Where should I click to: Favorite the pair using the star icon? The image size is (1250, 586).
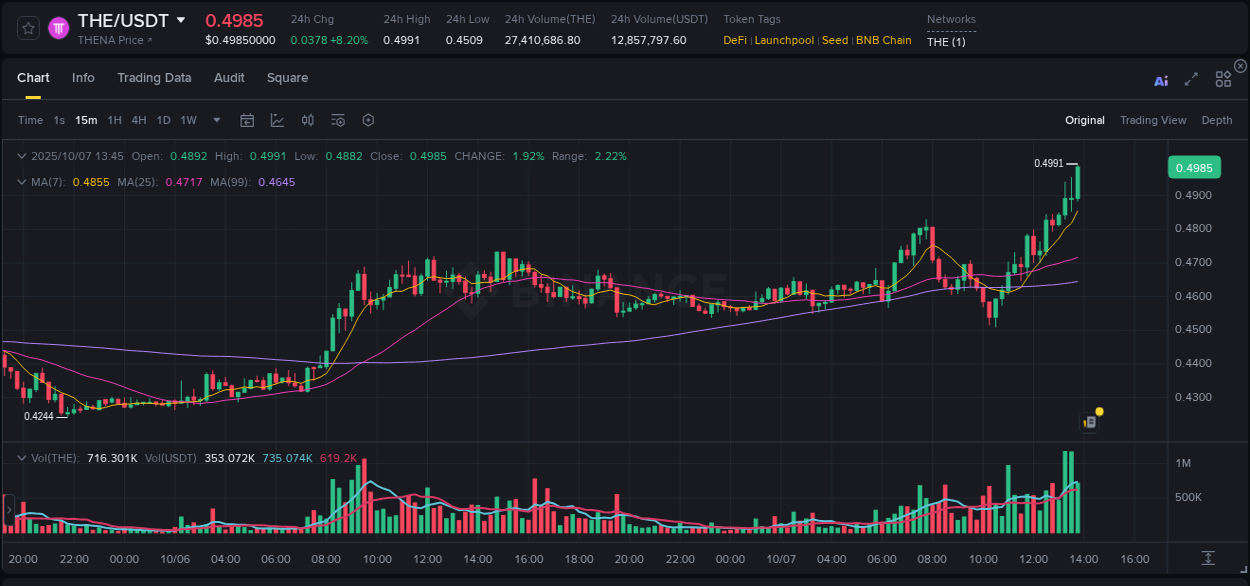27,28
